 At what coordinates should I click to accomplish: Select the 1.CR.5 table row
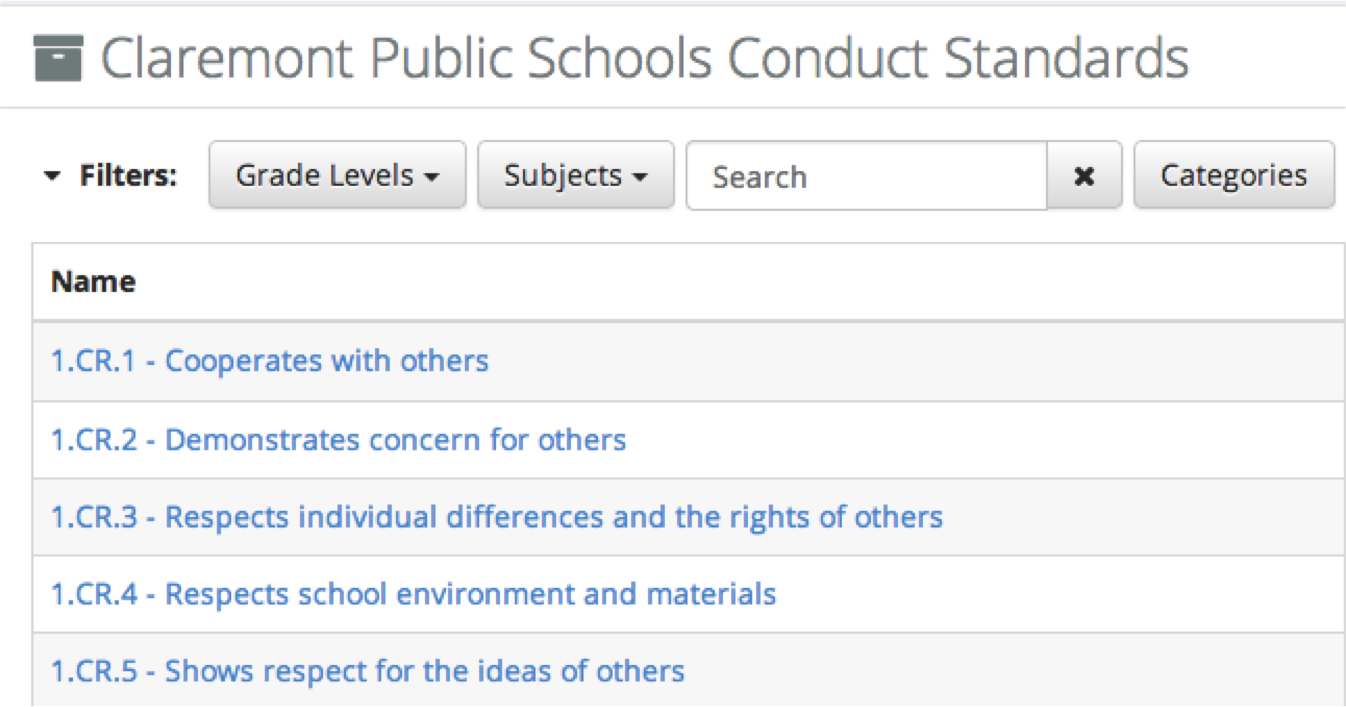point(689,670)
